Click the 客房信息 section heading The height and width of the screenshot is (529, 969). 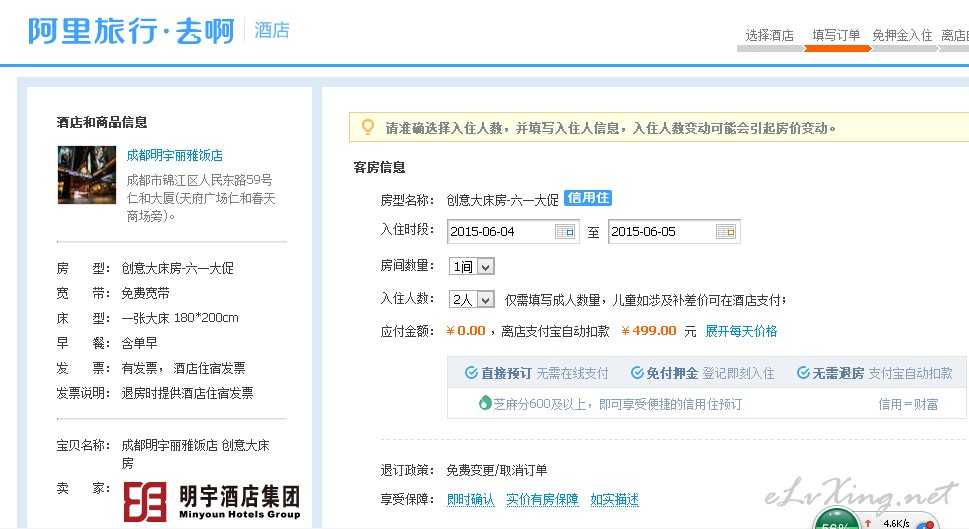379,167
